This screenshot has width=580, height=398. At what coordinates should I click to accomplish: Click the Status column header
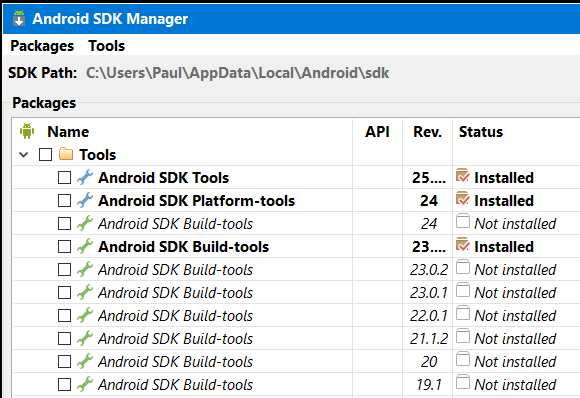point(481,132)
